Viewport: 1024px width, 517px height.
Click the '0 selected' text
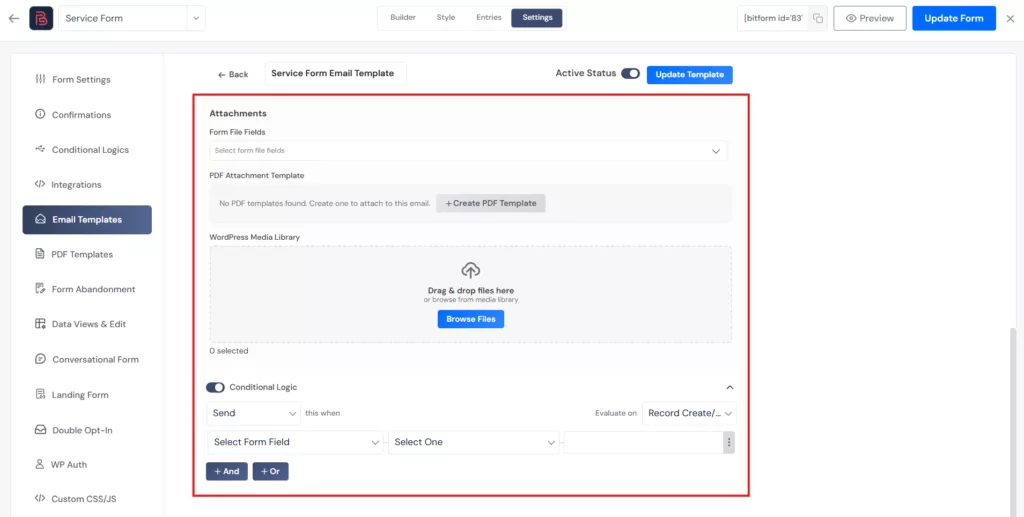(229, 351)
